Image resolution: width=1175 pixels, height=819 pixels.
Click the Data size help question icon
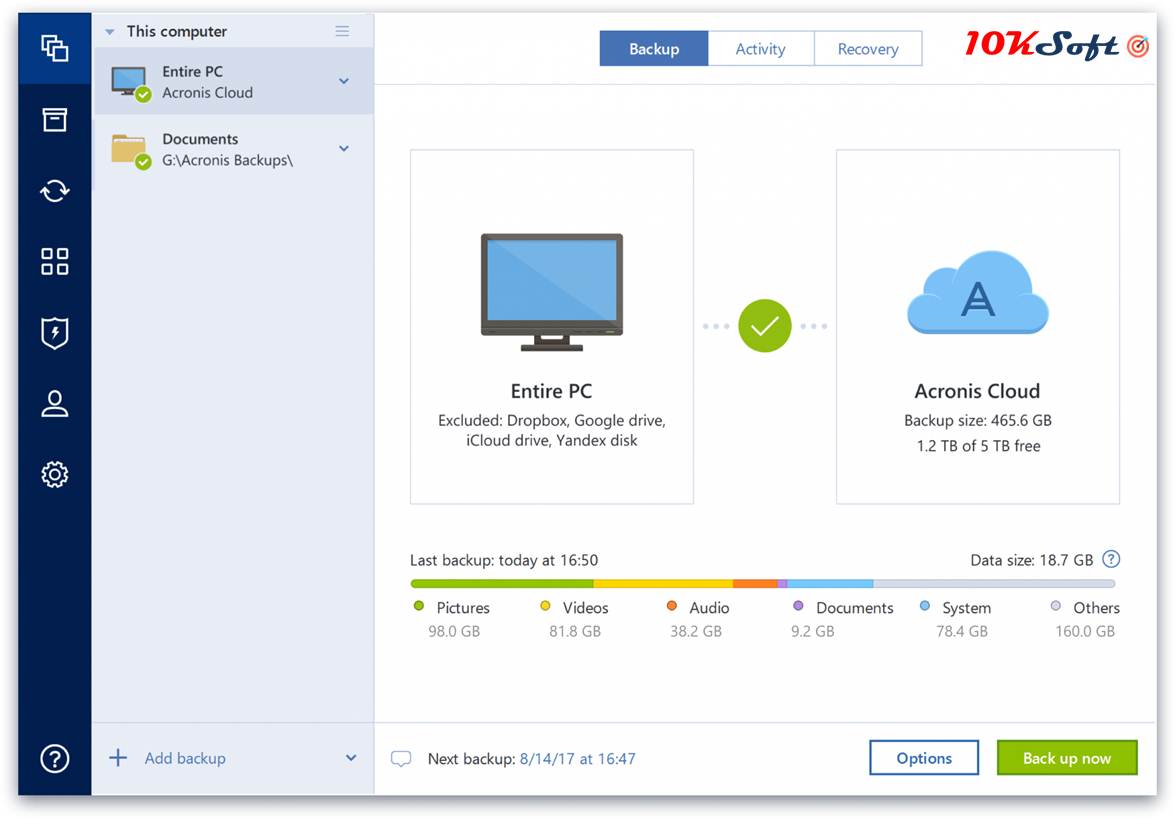pyautogui.click(x=1111, y=559)
